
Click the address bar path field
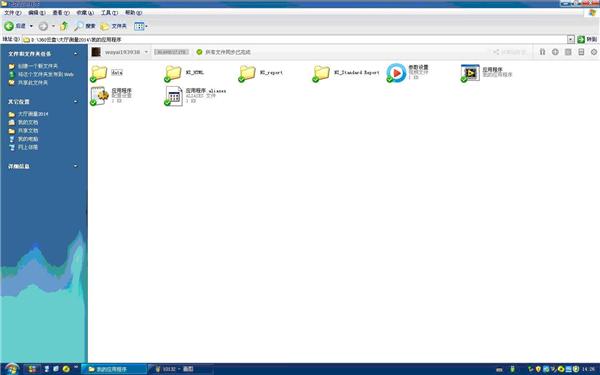tap(294, 39)
